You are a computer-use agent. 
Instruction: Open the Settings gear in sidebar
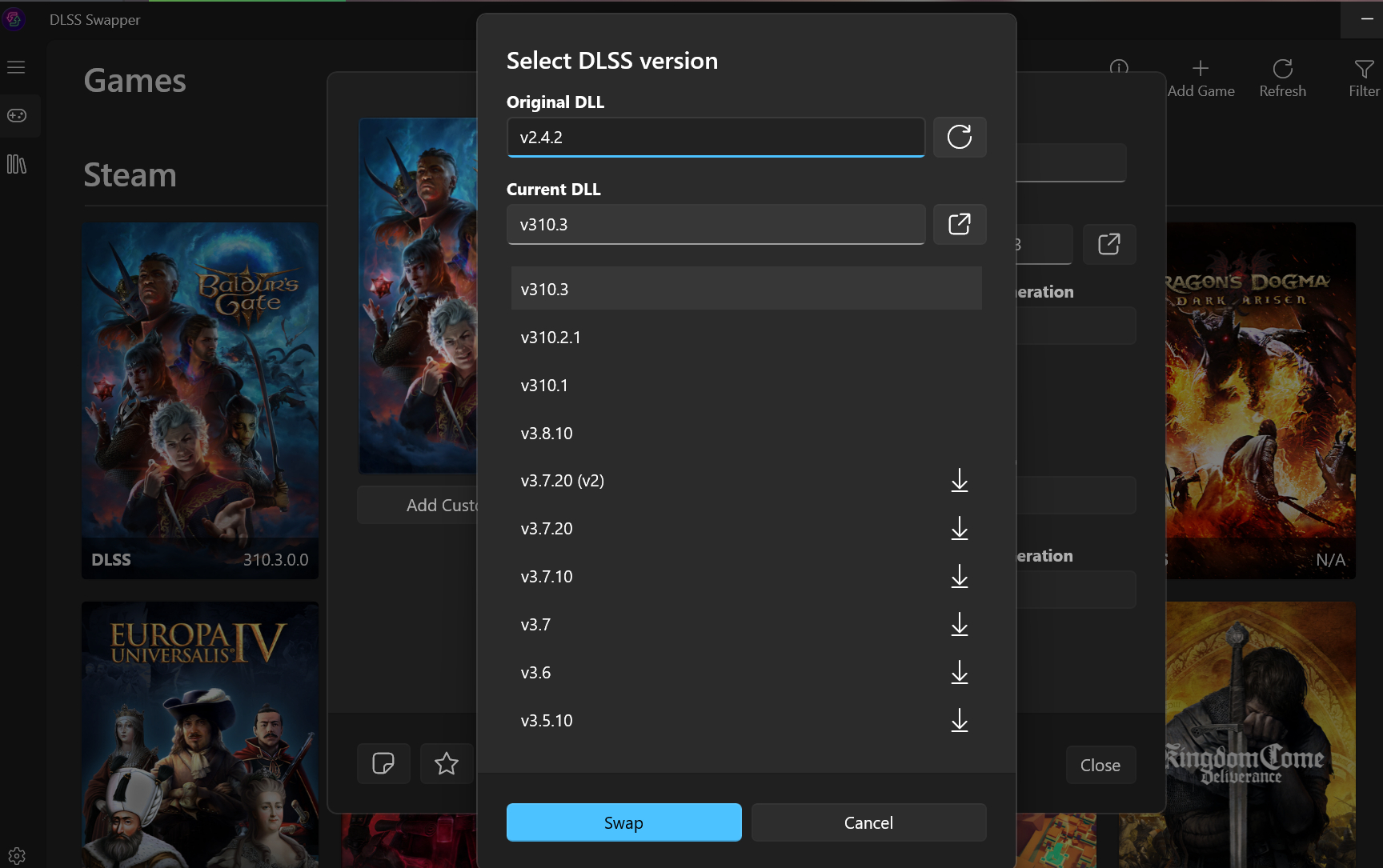pyautogui.click(x=17, y=856)
